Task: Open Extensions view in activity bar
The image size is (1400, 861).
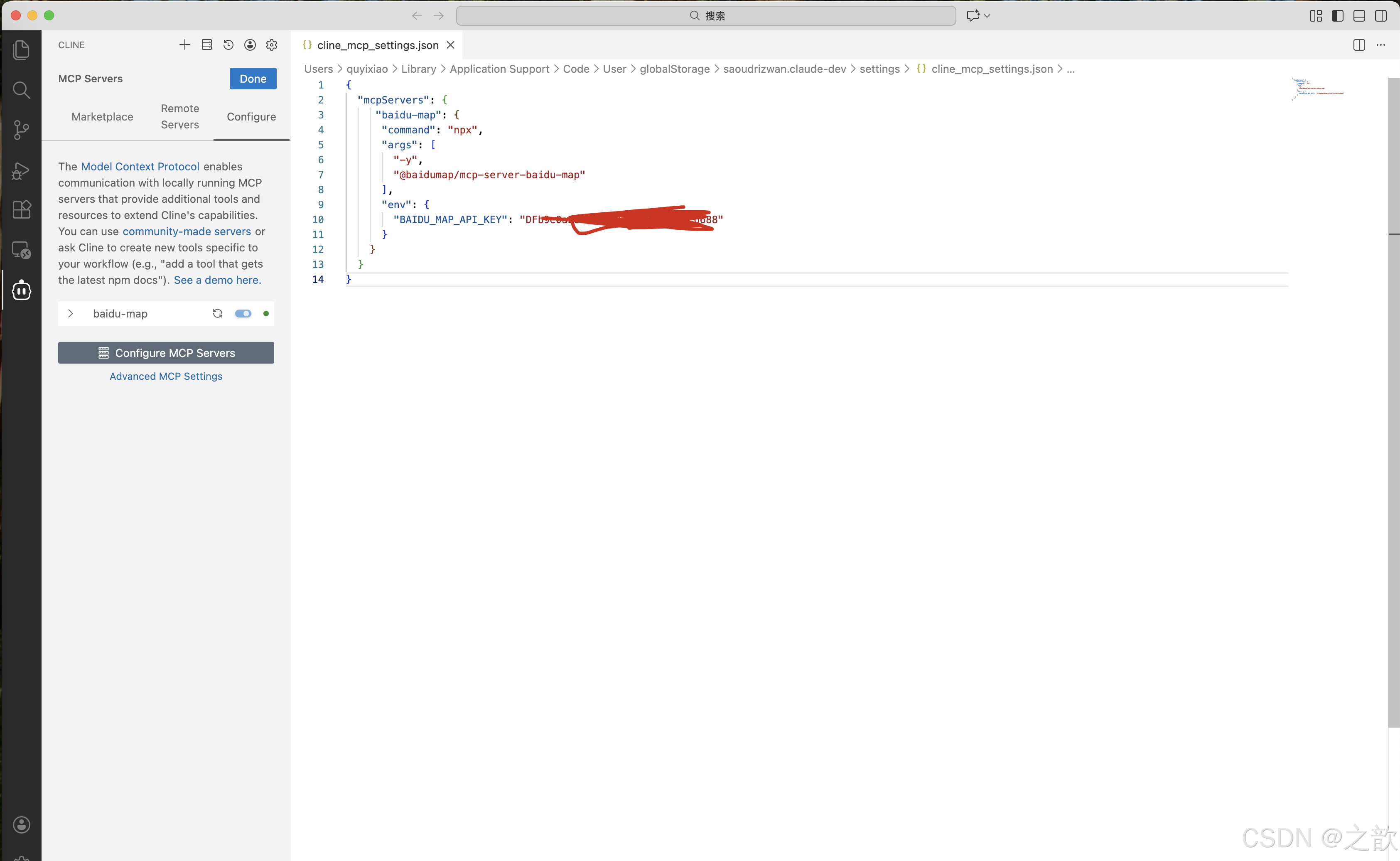Action: point(21,209)
